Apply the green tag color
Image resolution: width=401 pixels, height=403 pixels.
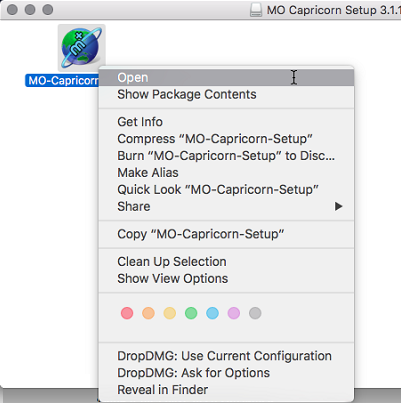(x=191, y=313)
